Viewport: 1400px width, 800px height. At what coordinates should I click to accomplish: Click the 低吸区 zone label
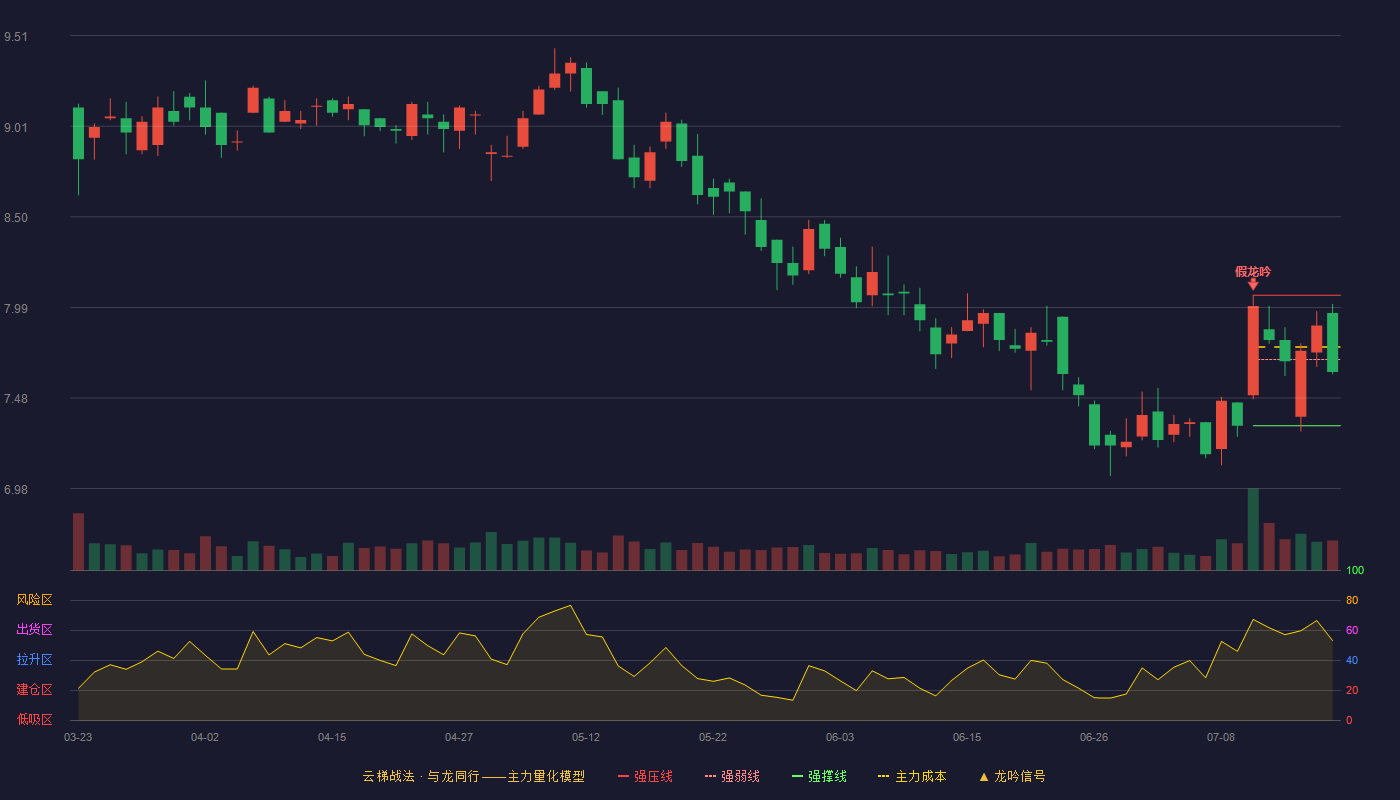(x=34, y=719)
